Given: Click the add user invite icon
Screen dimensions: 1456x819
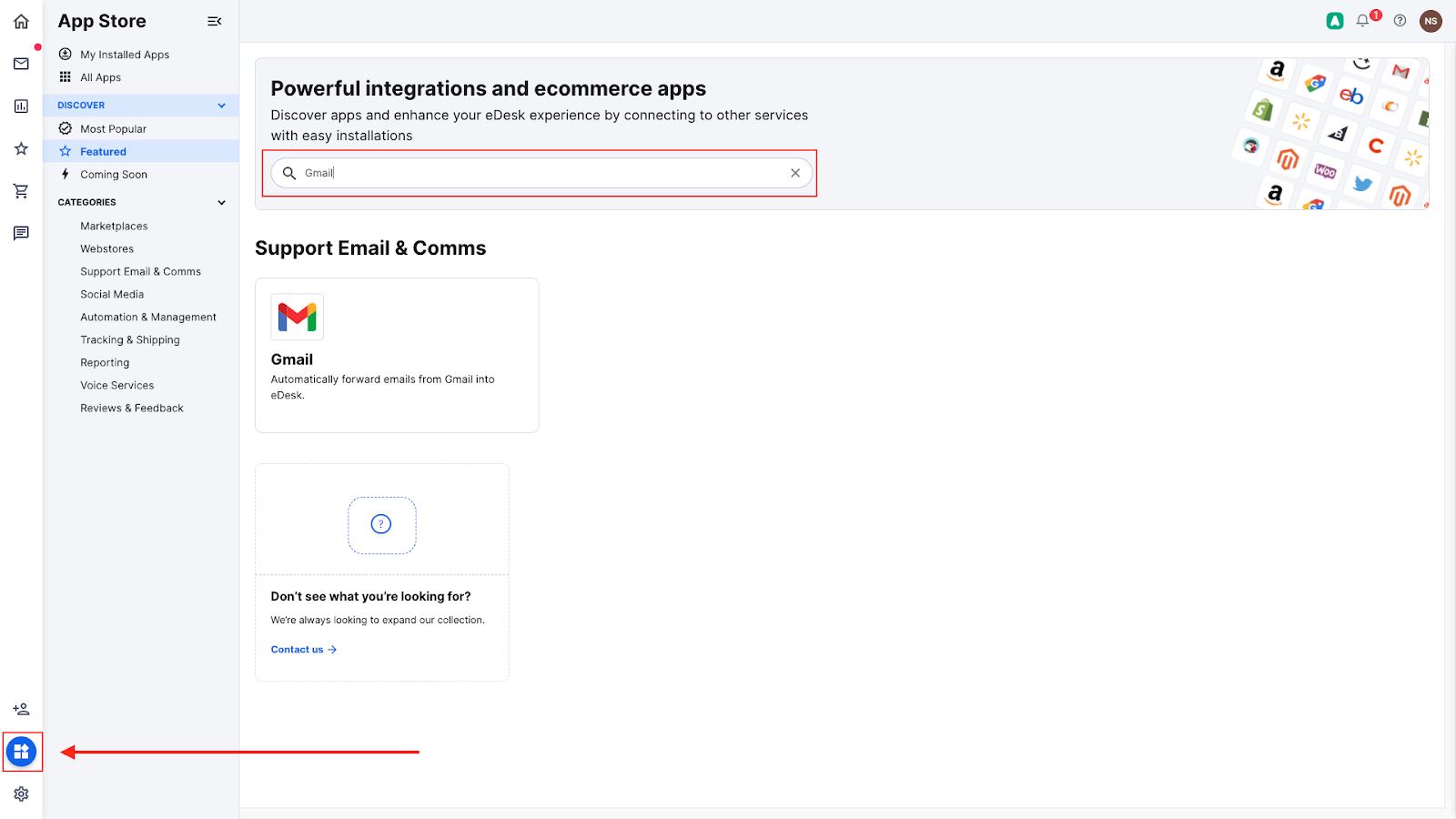Looking at the screenshot, I should (21, 709).
